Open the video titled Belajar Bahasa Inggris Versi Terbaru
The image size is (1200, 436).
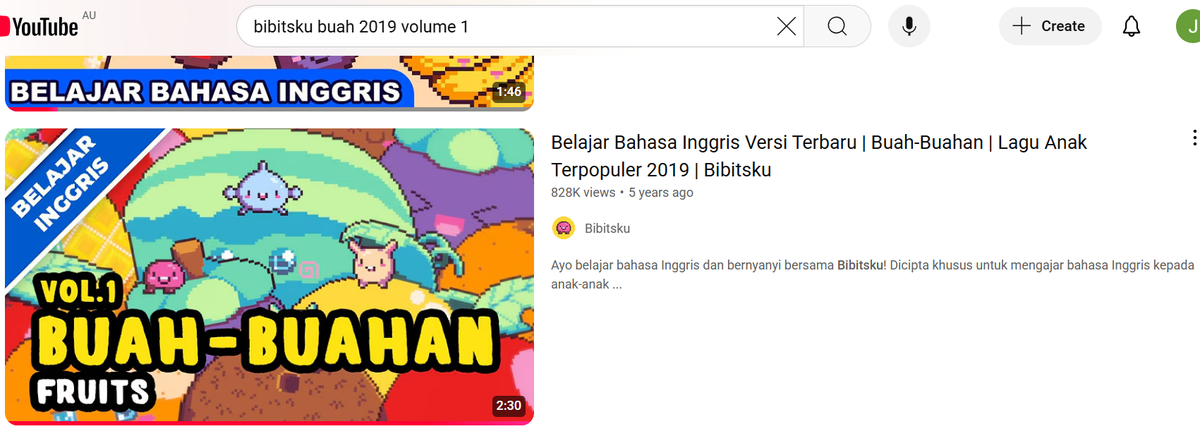tap(818, 156)
